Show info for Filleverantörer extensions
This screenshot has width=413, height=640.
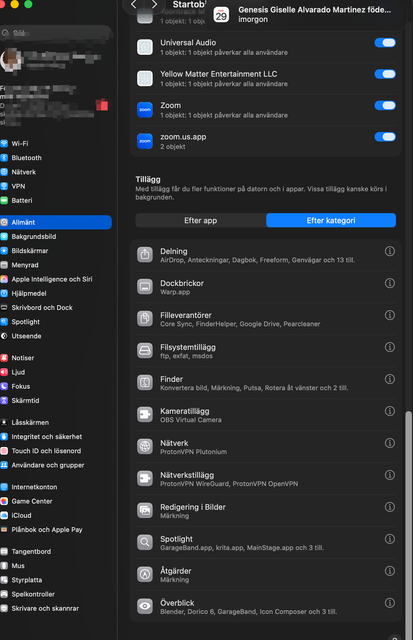[390, 315]
